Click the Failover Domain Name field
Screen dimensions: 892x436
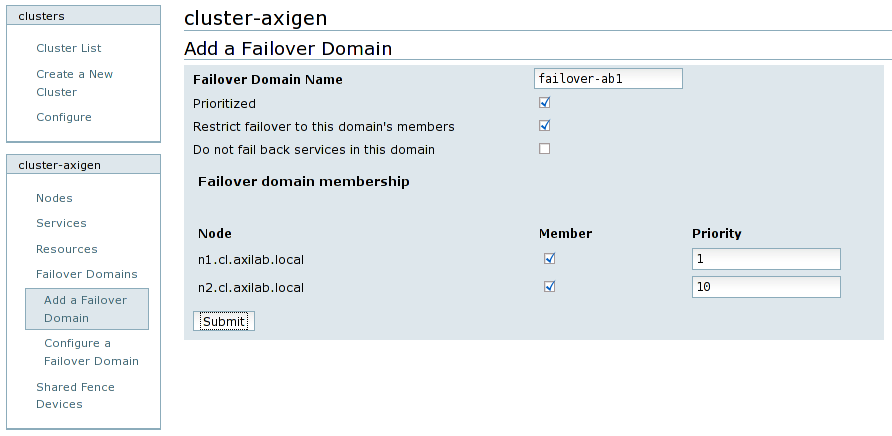pyautogui.click(x=608, y=79)
